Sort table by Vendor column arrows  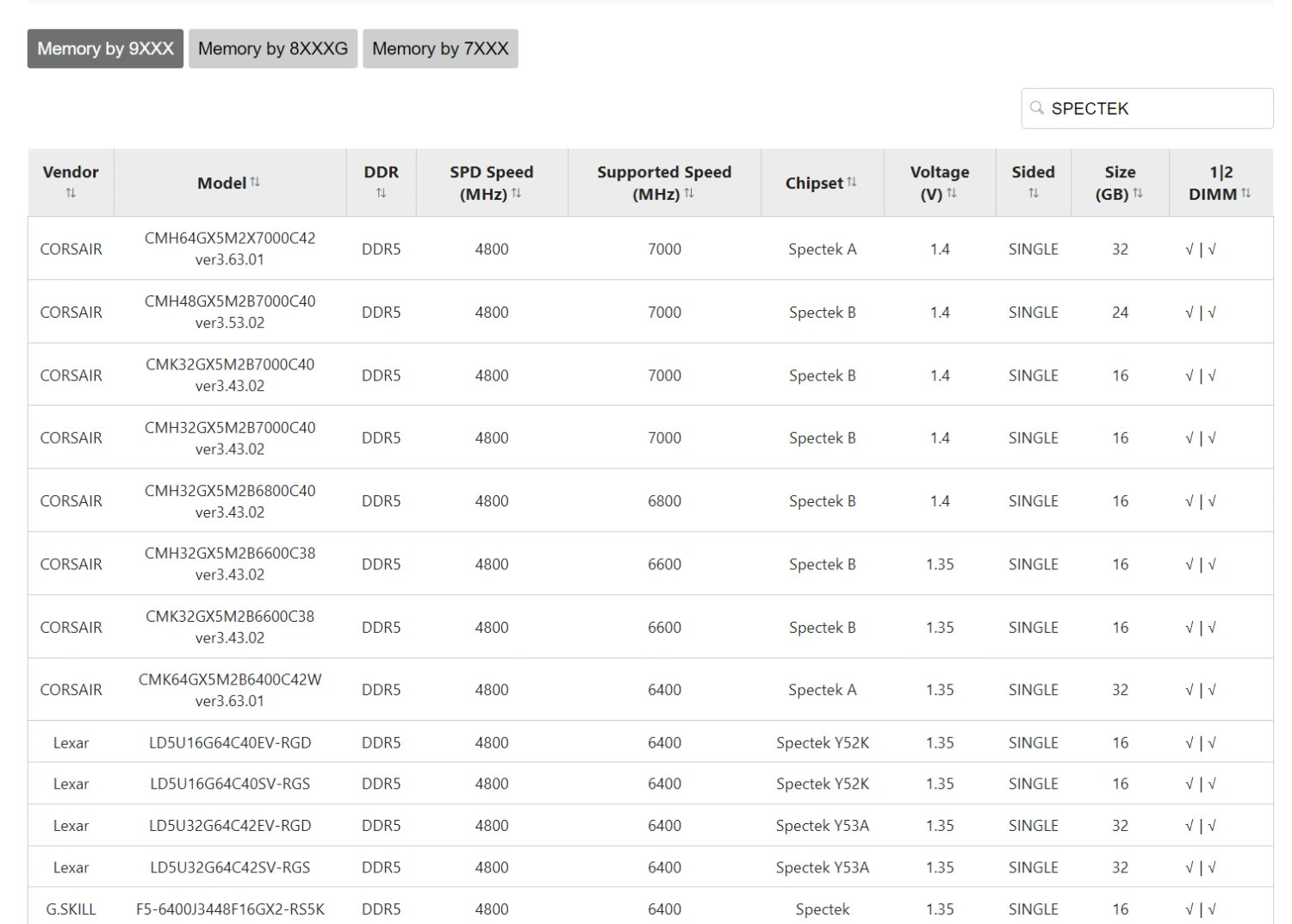point(71,194)
